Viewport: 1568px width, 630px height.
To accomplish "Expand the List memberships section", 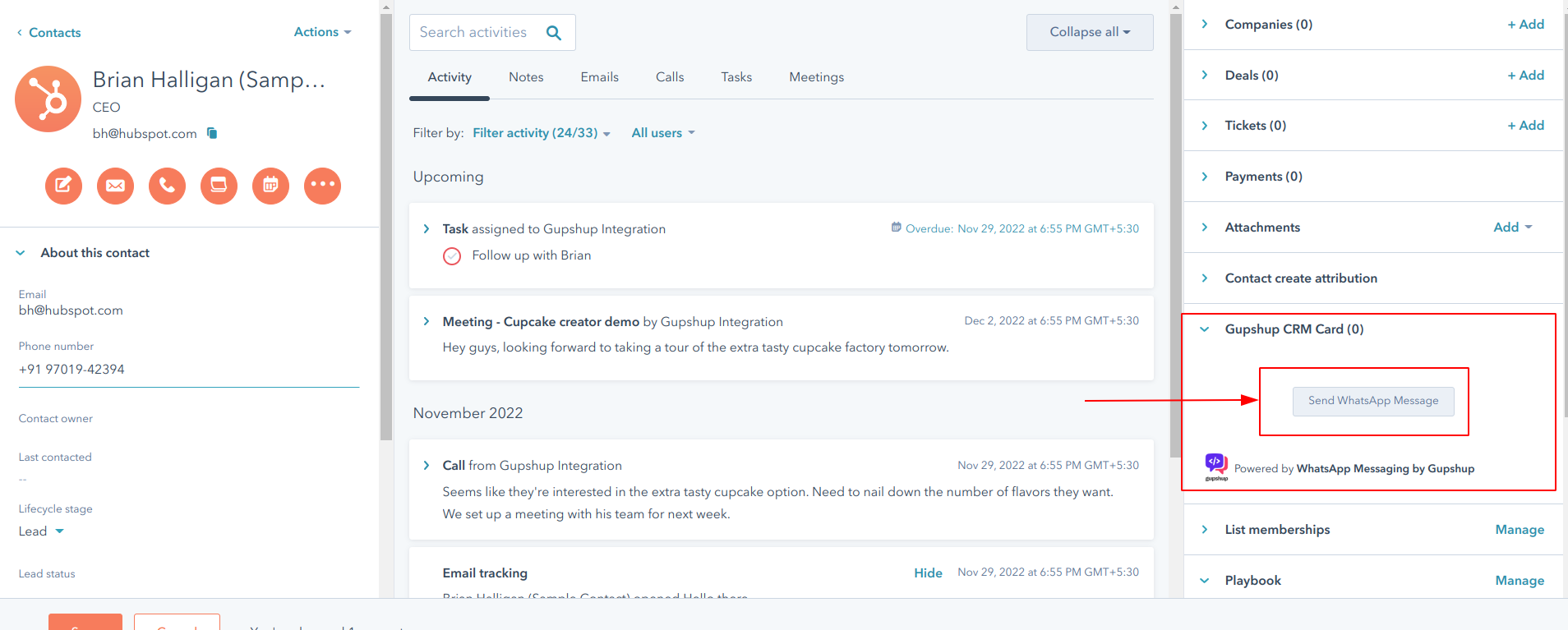I will (1205, 530).
